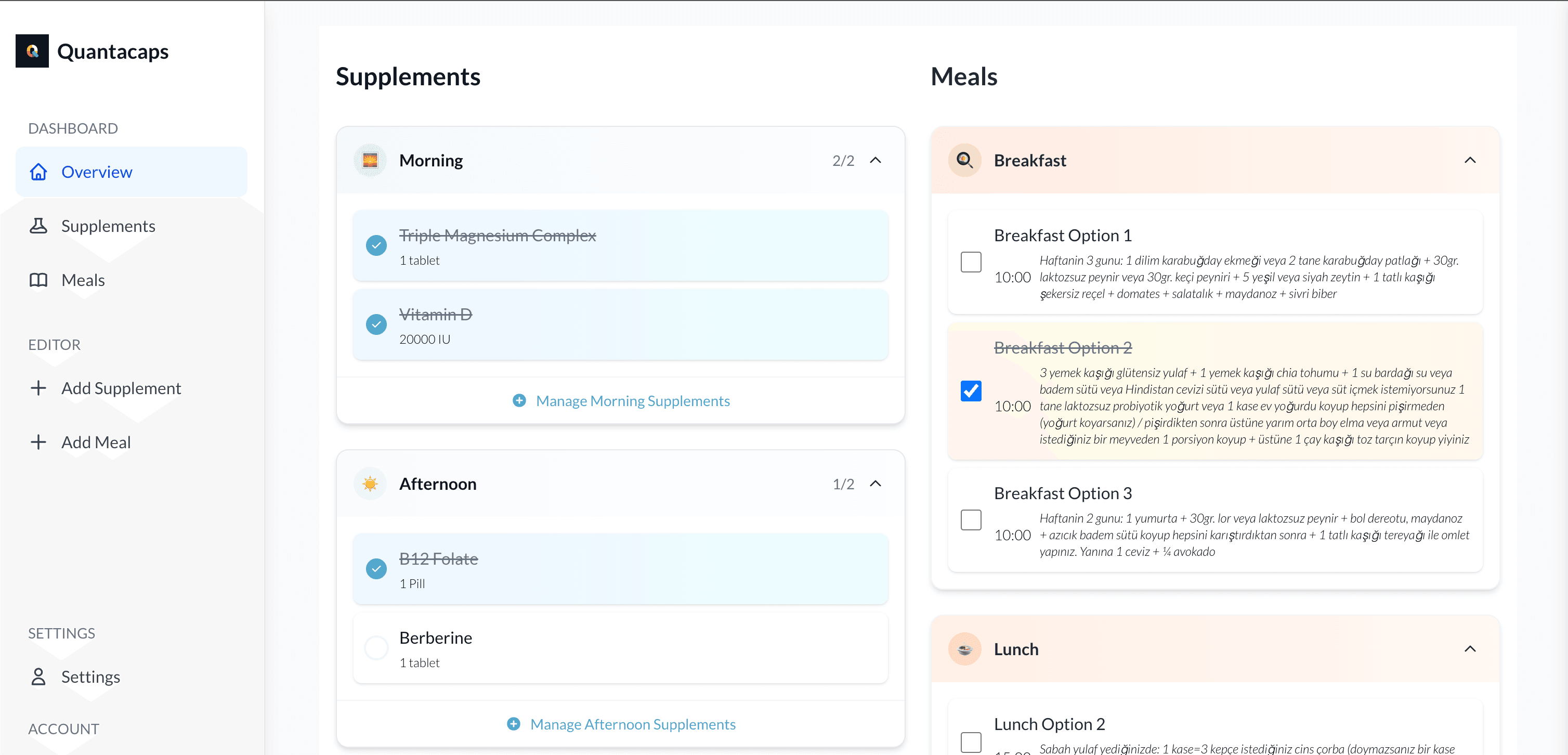Collapse the Breakfast meal section
The width and height of the screenshot is (1568, 755).
coord(1470,160)
